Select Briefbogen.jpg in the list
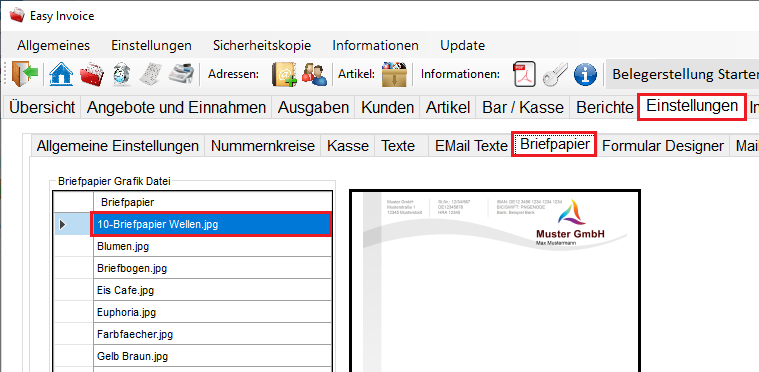The height and width of the screenshot is (372, 759). [x=213, y=268]
